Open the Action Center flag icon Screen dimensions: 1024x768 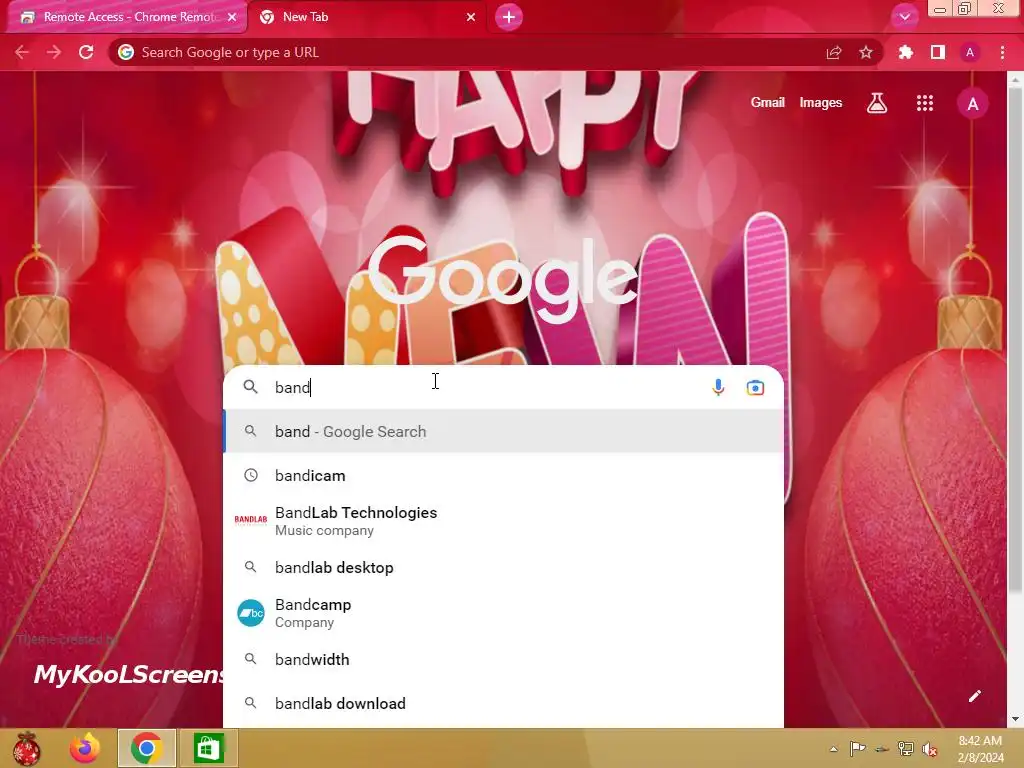coord(857,748)
